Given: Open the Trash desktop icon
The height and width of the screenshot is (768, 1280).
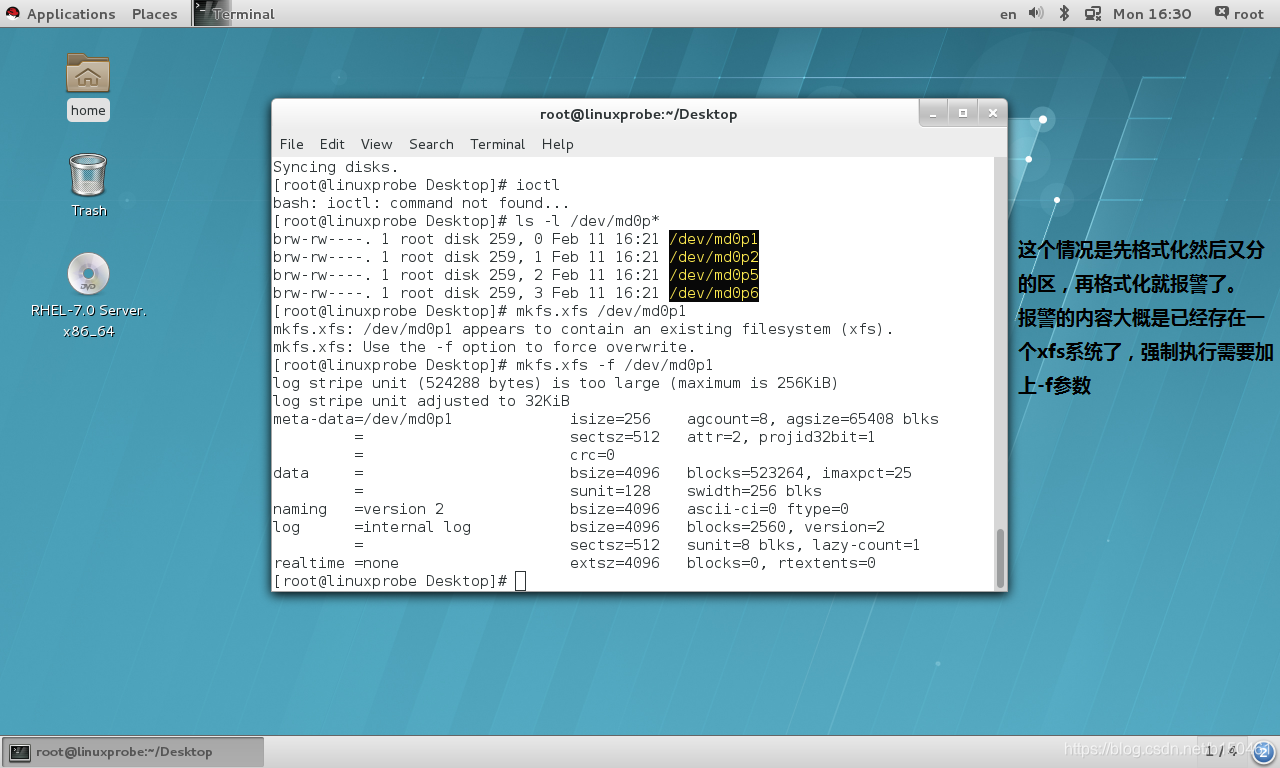Looking at the screenshot, I should tap(88, 175).
